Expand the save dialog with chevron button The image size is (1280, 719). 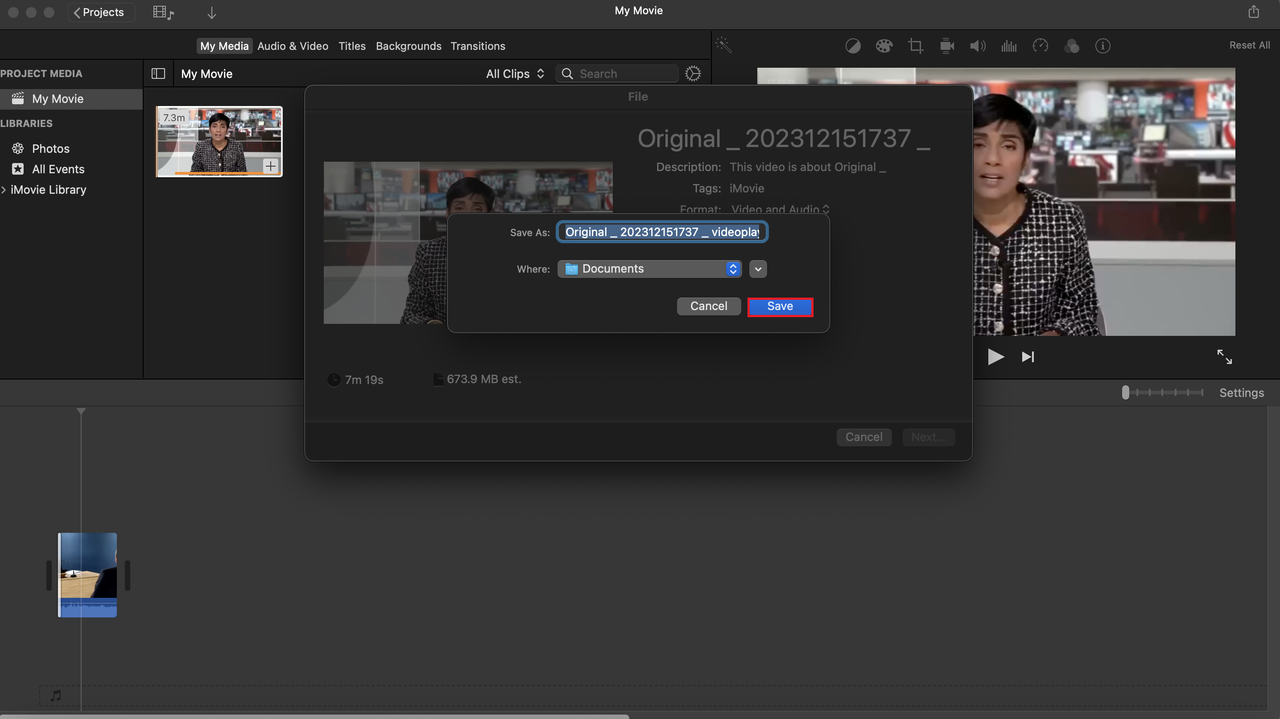(758, 269)
